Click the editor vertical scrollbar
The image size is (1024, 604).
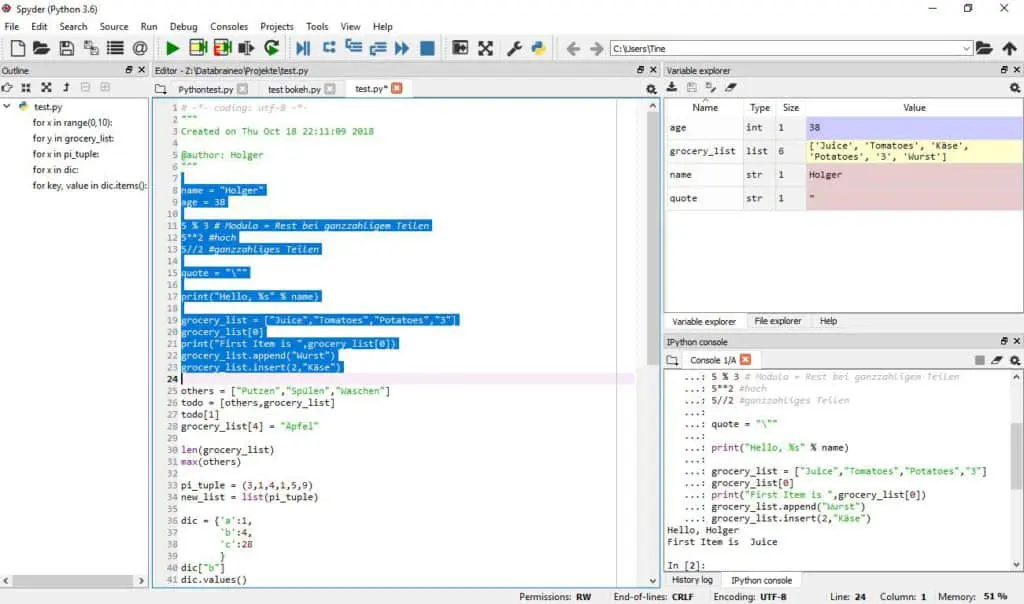coord(652,238)
